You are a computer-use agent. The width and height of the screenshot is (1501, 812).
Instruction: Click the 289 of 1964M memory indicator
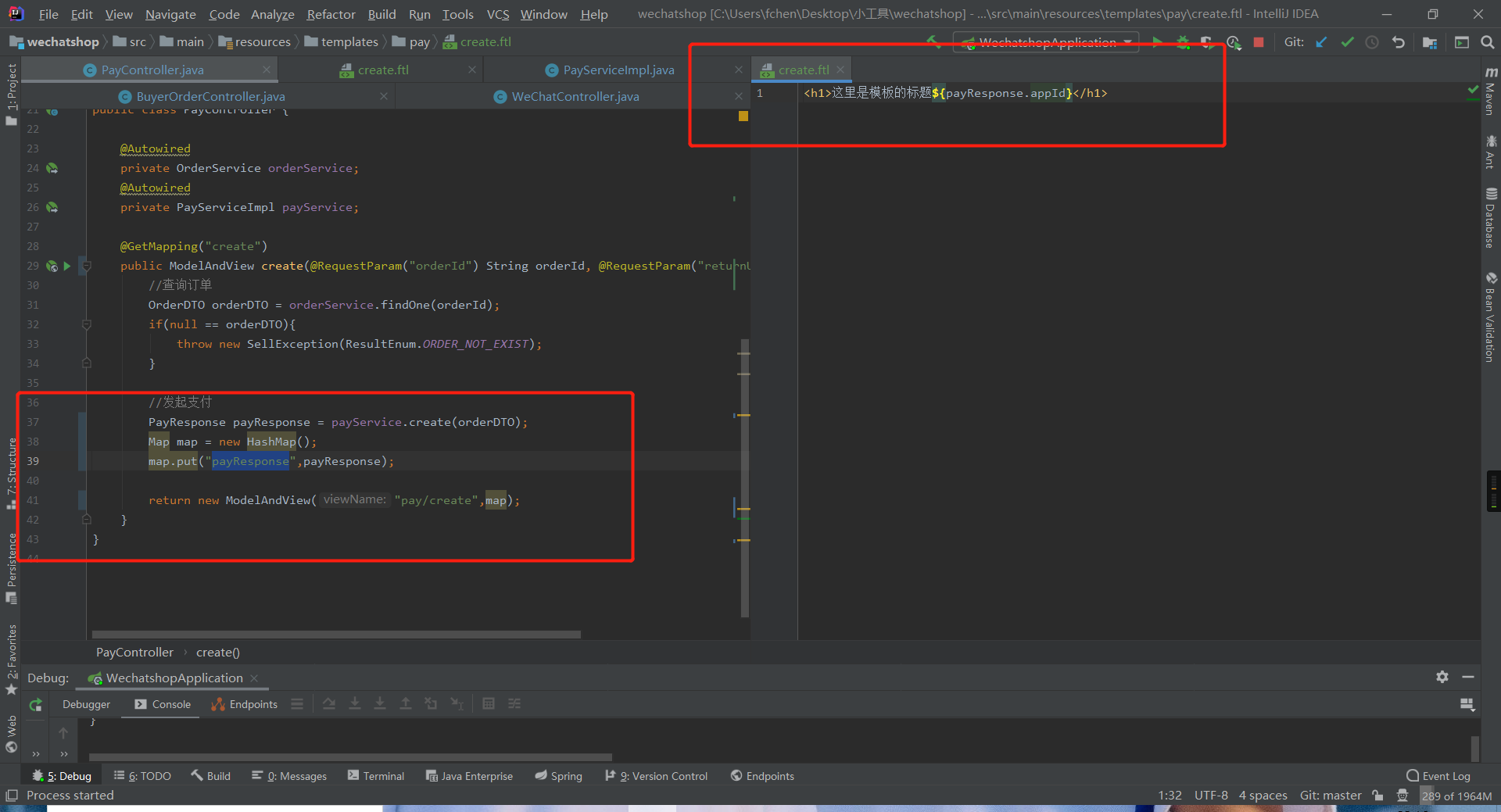pos(1456,796)
